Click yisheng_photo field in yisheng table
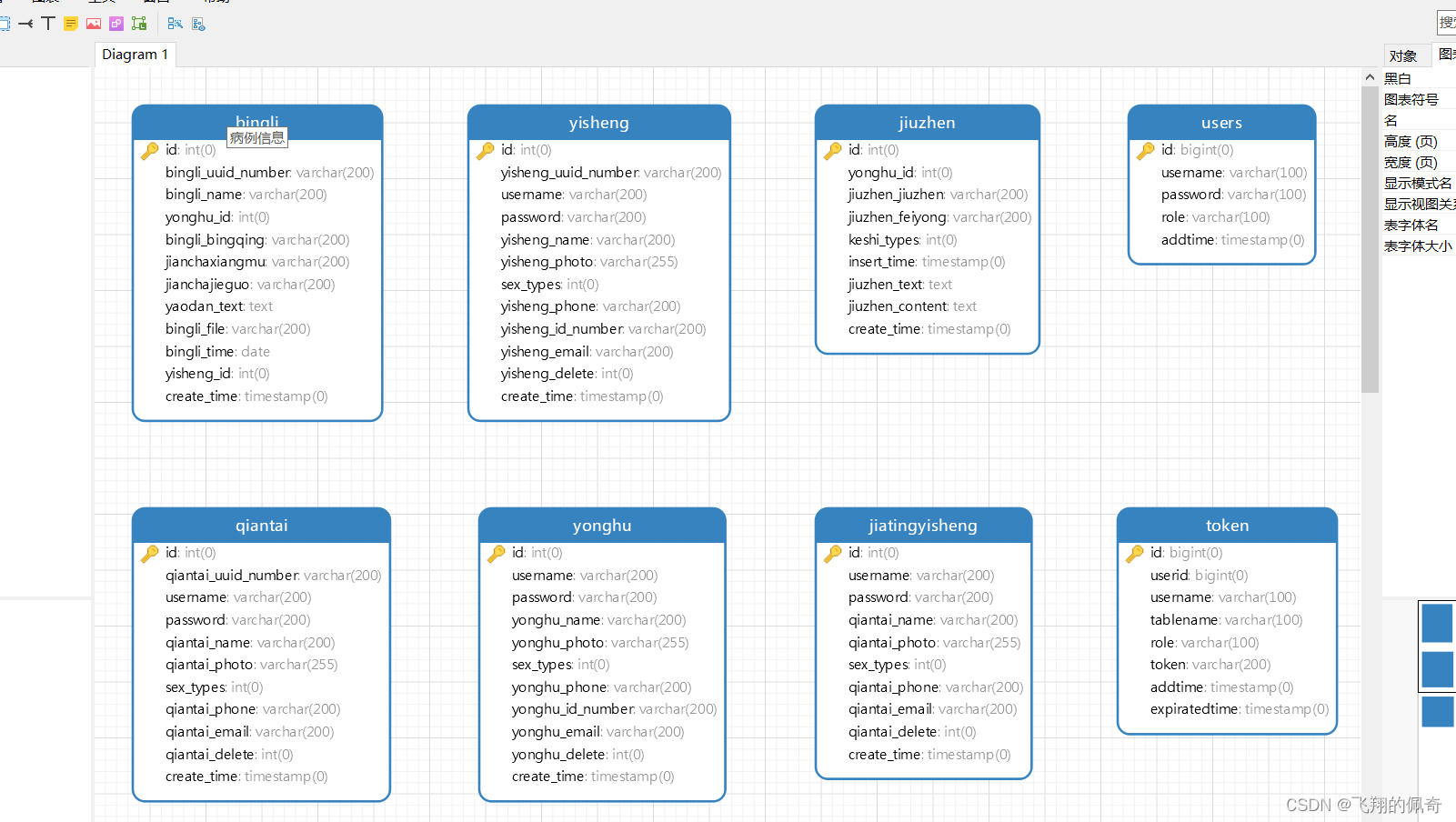Image resolution: width=1456 pixels, height=822 pixels. [589, 262]
